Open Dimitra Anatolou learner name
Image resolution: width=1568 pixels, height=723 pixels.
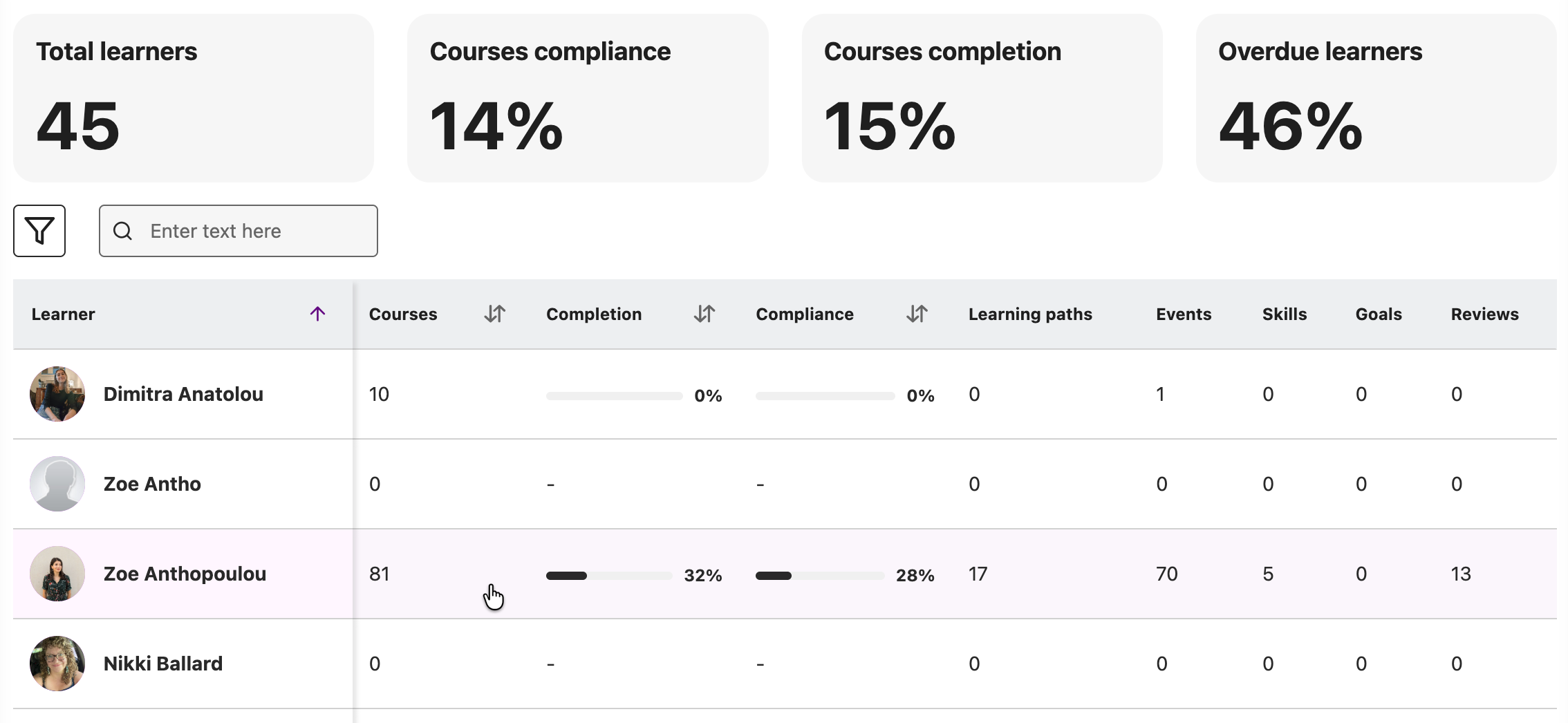(183, 394)
